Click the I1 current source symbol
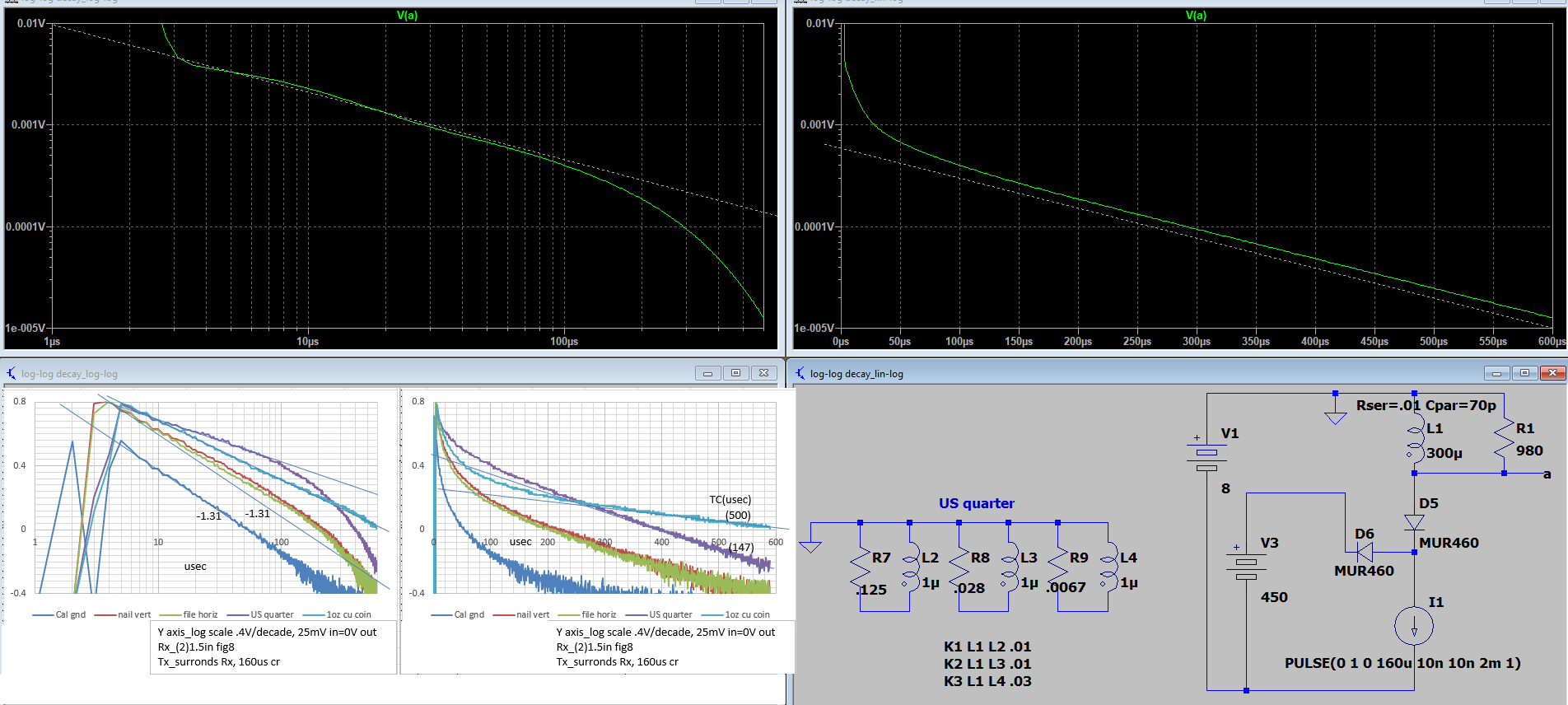 pos(1414,626)
